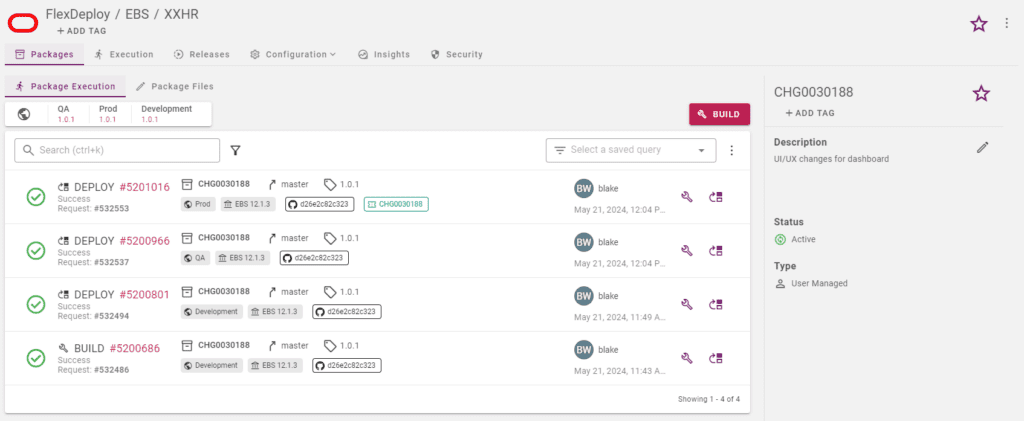1024x421 pixels.
Task: Click ADD TAG under CHG0030188 panel title
Action: coord(810,113)
